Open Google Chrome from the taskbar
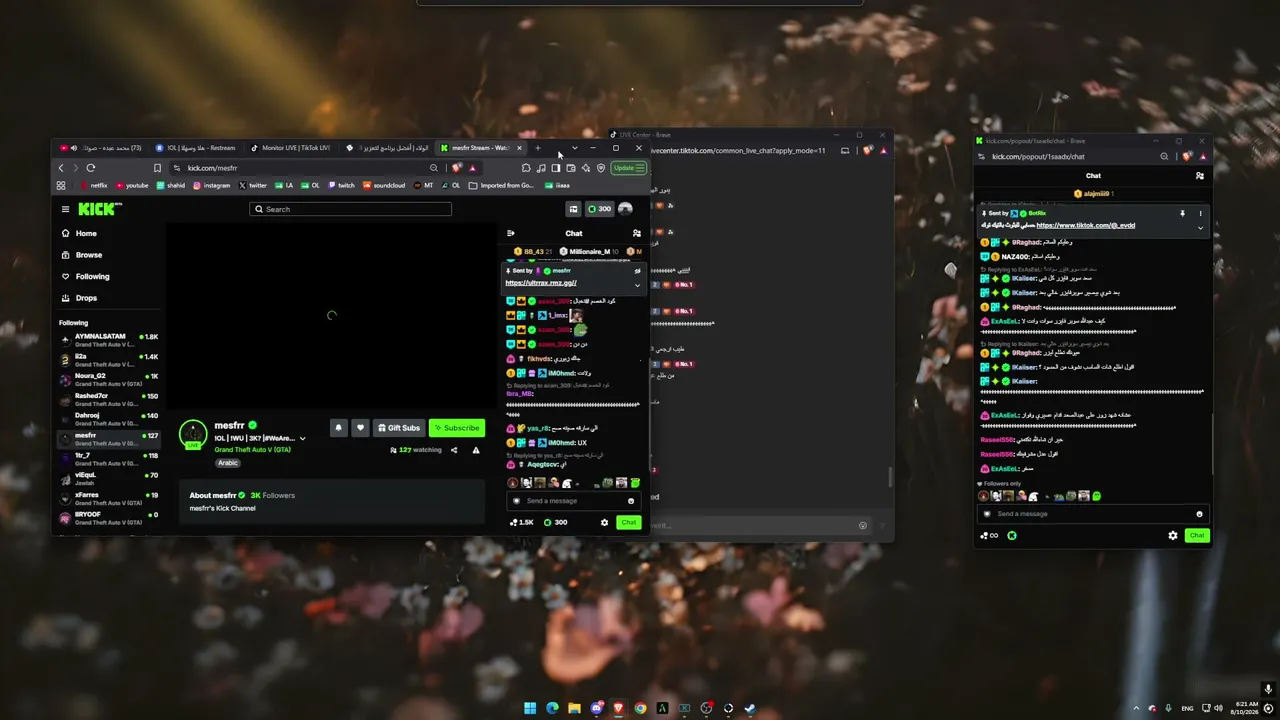 click(640, 709)
